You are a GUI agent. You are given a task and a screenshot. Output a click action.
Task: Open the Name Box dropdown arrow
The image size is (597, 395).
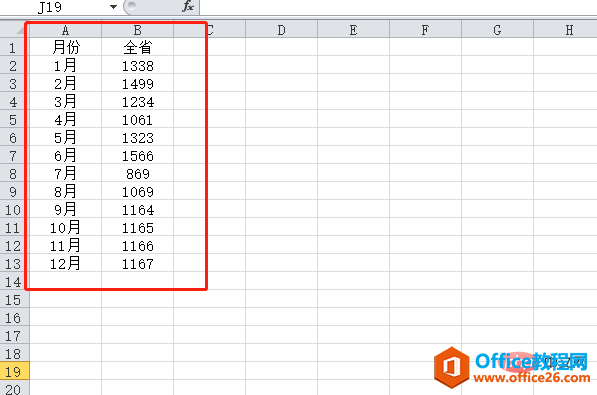click(x=113, y=7)
